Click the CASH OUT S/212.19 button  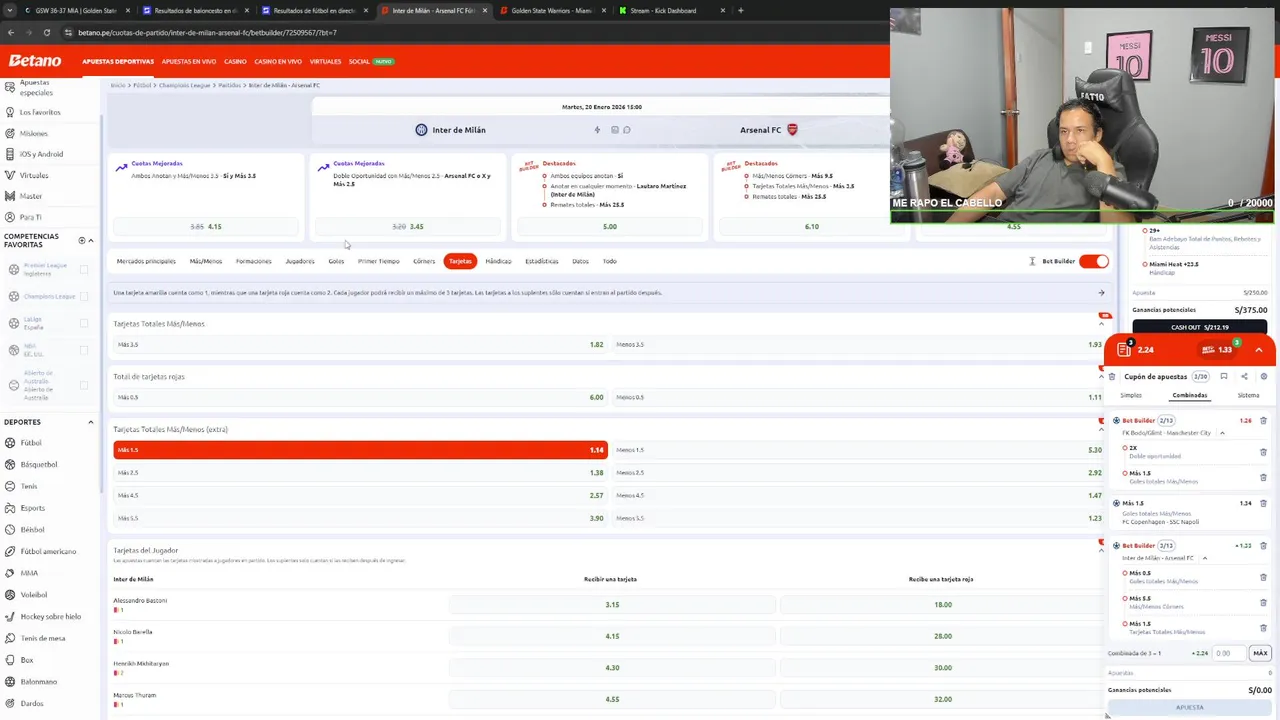[x=1200, y=327]
